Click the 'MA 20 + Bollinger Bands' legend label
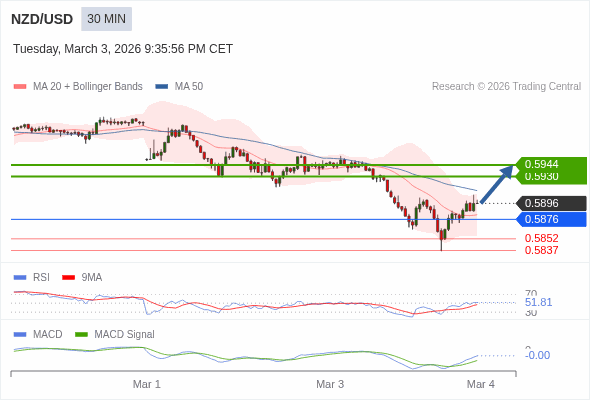Screen dimensions: 590x400 pos(88,87)
